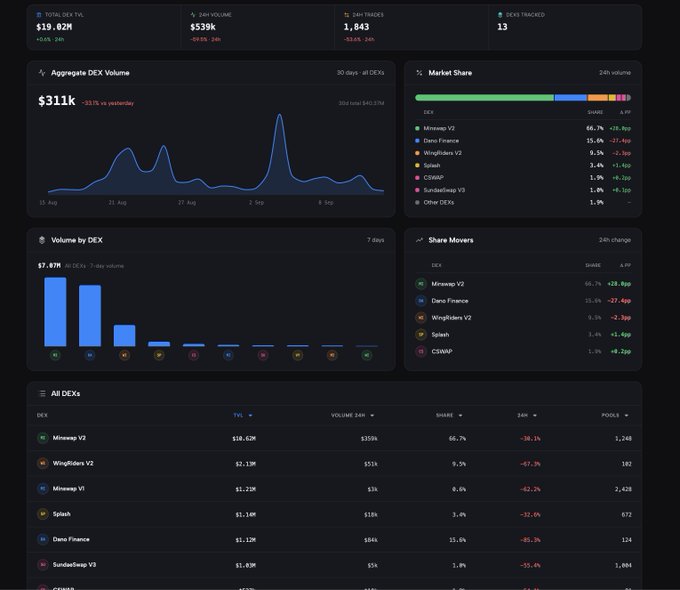Open WingRiders V2 name in All DEXs table

coord(73,463)
